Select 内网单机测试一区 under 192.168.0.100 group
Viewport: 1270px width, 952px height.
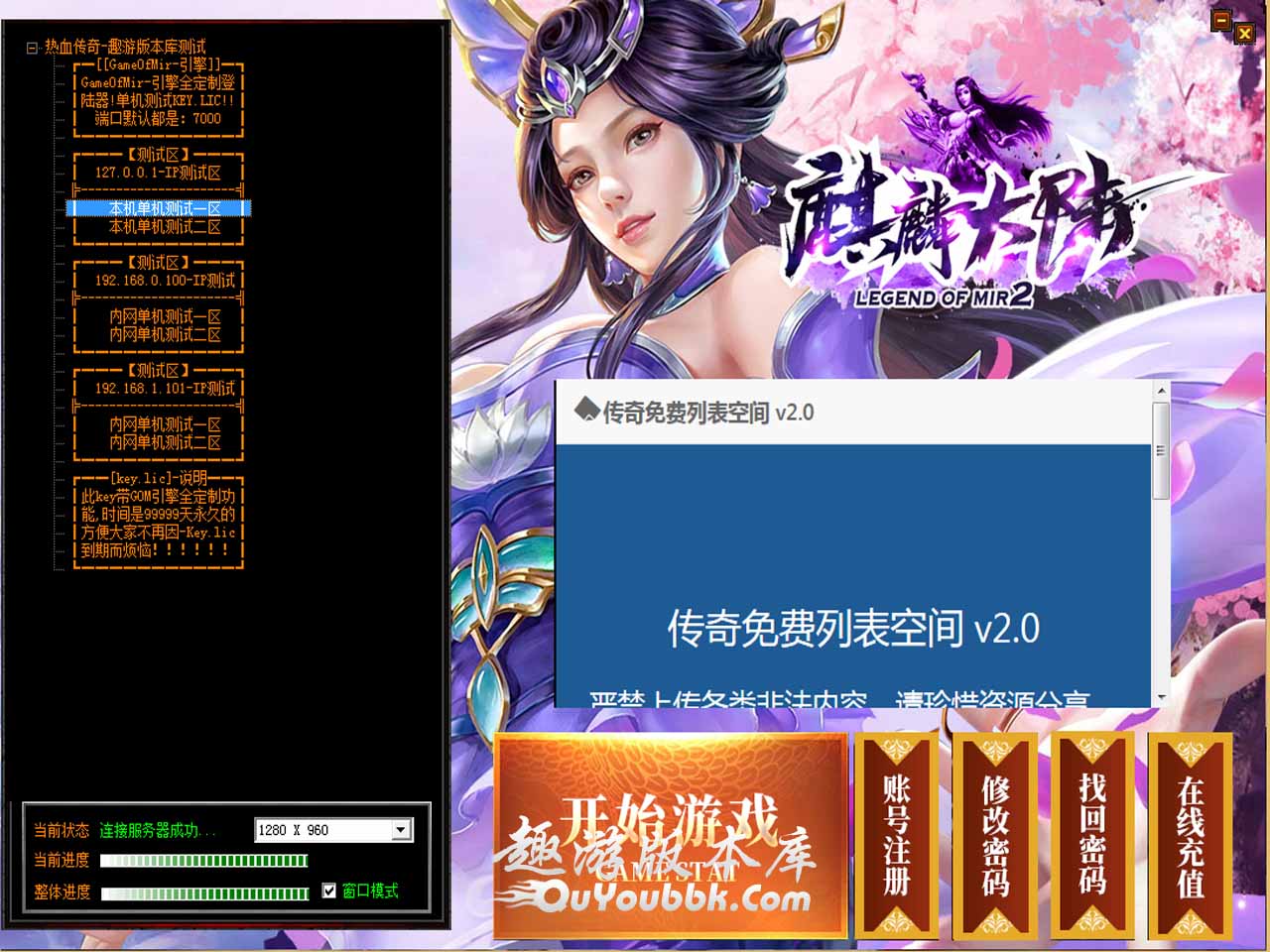[x=159, y=316]
